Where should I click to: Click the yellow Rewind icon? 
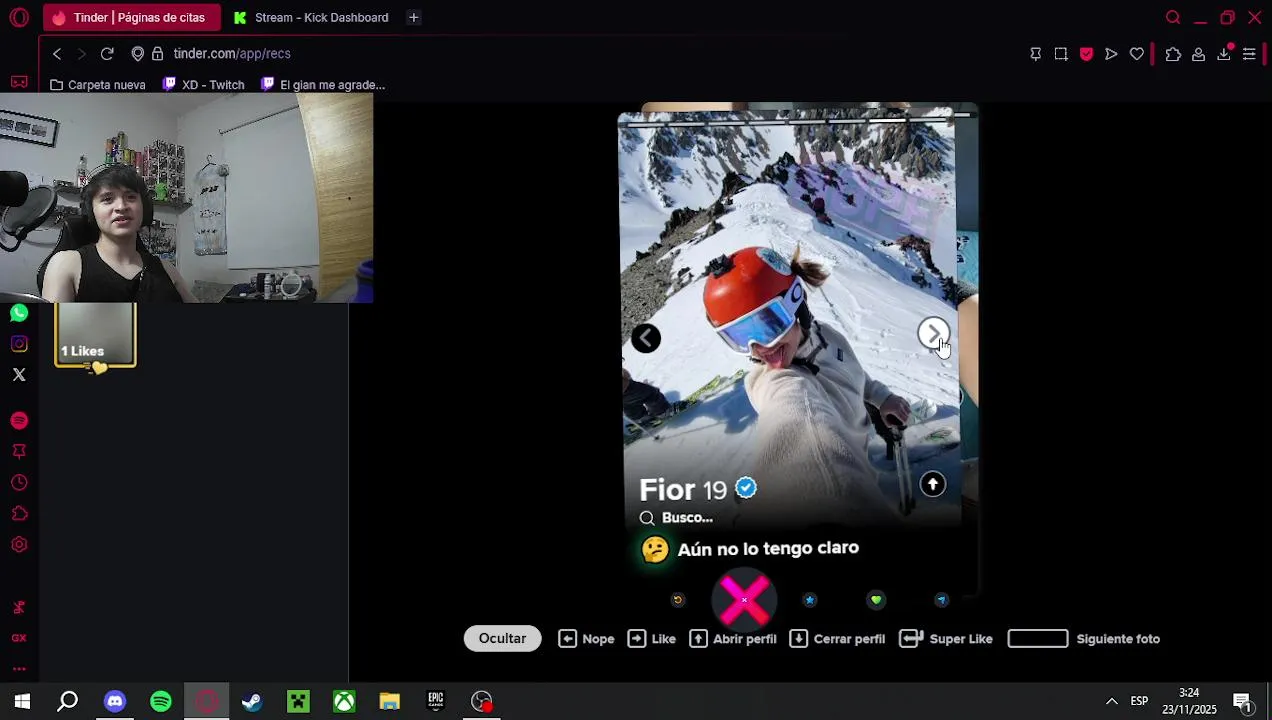click(x=678, y=600)
